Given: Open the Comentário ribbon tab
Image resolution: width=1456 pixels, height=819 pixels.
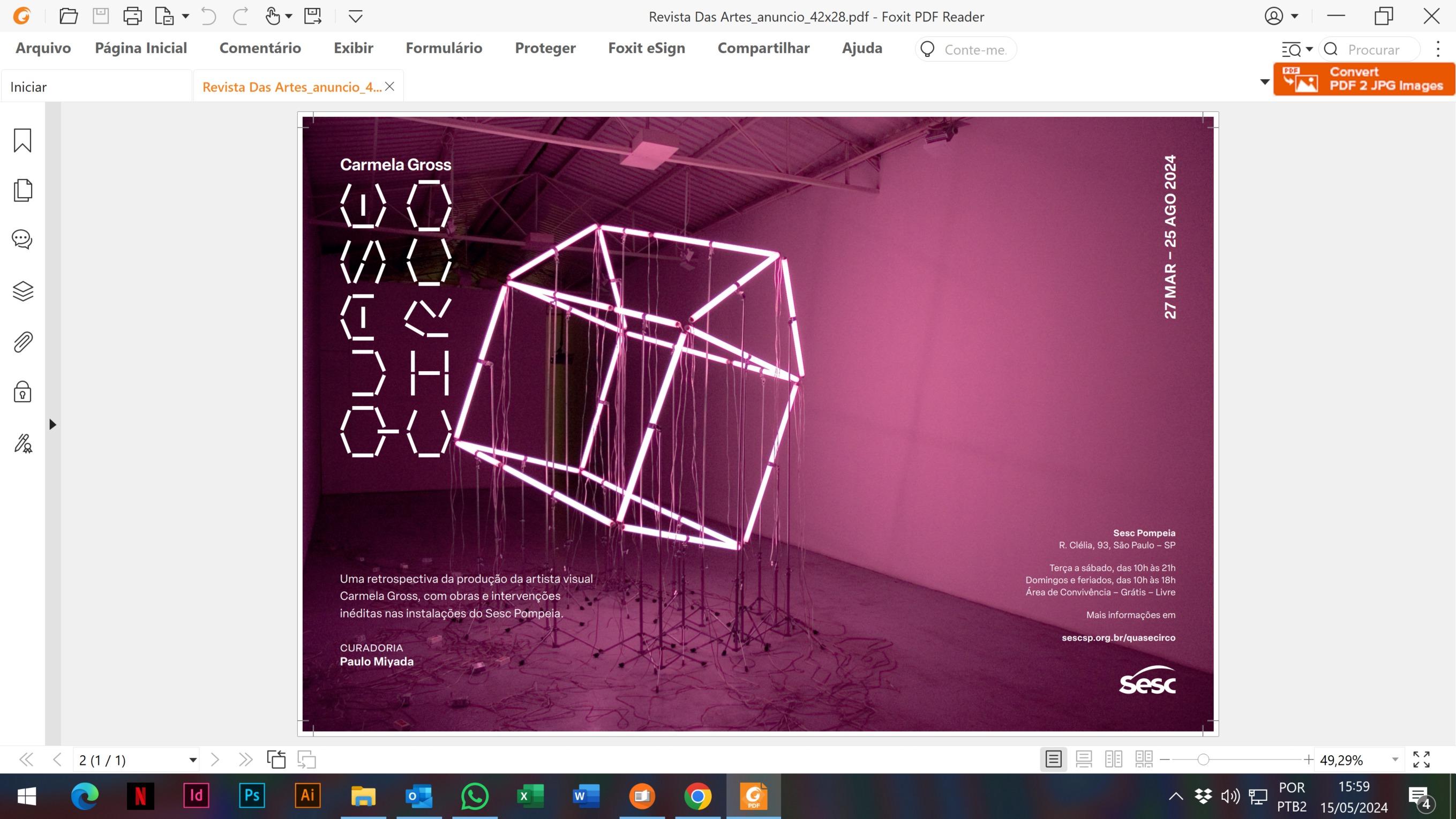Looking at the screenshot, I should point(260,48).
